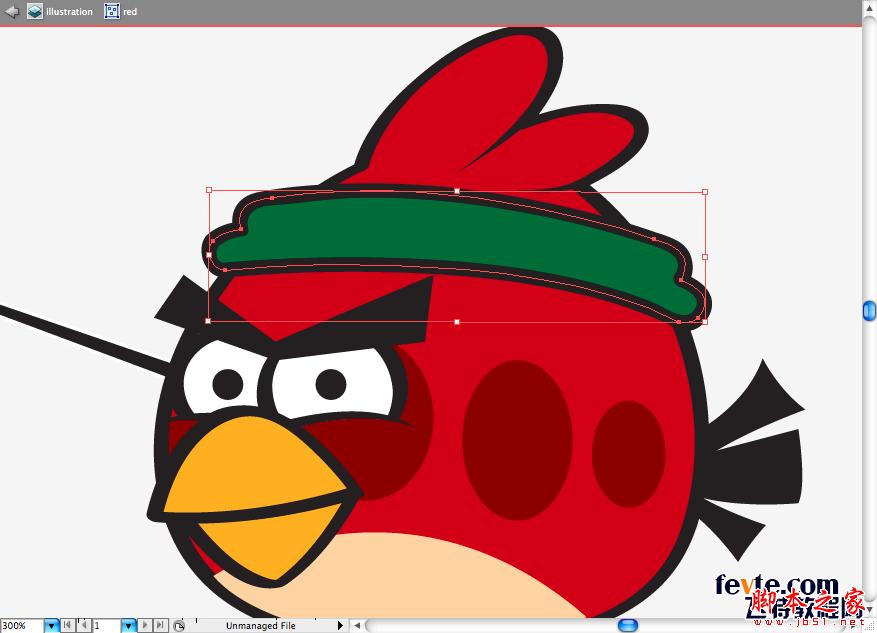Image resolution: width=877 pixels, height=633 pixels.
Task: Open the artboard number dropdown
Action: pyautogui.click(x=129, y=625)
